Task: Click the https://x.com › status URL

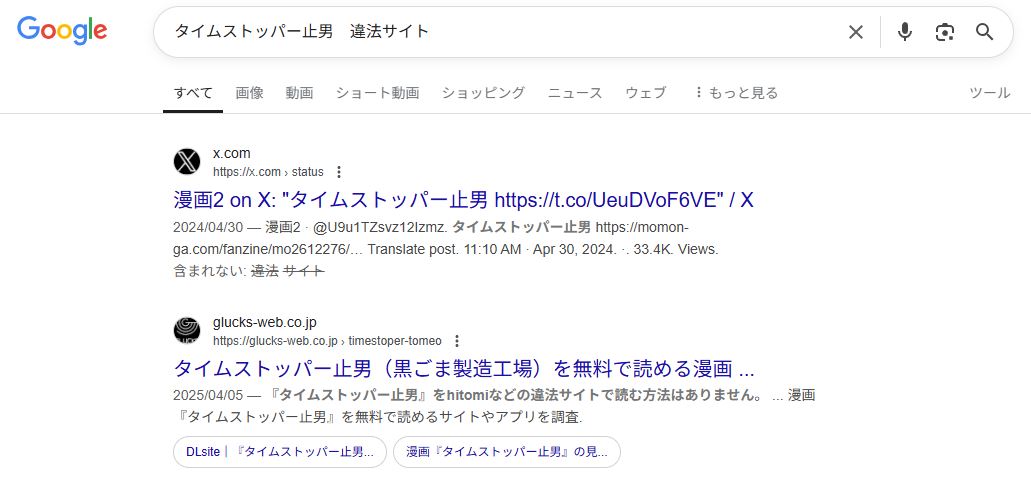Action: (268, 172)
